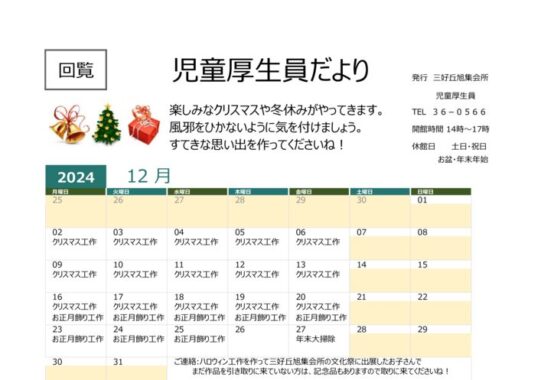Click the phone number TEL 36-0566
This screenshot has height=380, width=554.
pos(449,112)
